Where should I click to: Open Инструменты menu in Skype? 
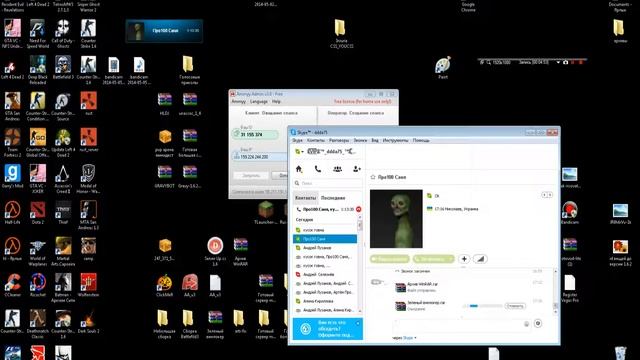pos(395,140)
